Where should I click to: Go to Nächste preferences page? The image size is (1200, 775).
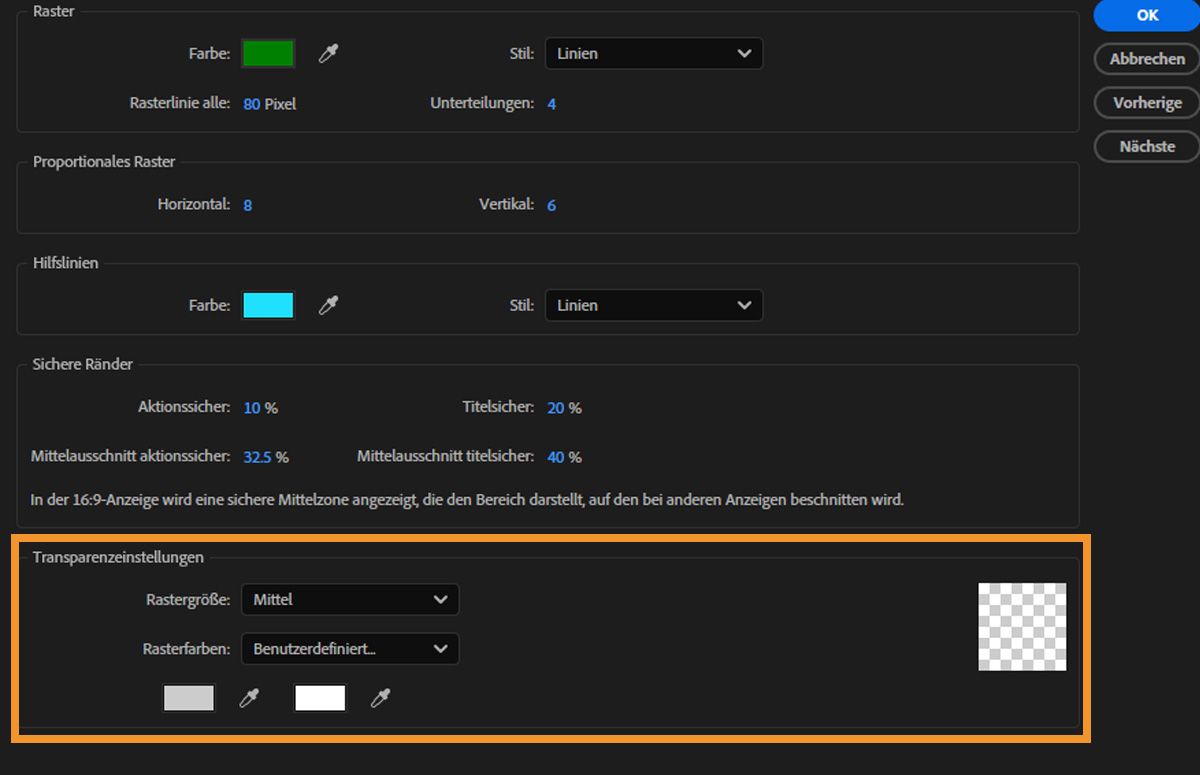pos(1147,146)
